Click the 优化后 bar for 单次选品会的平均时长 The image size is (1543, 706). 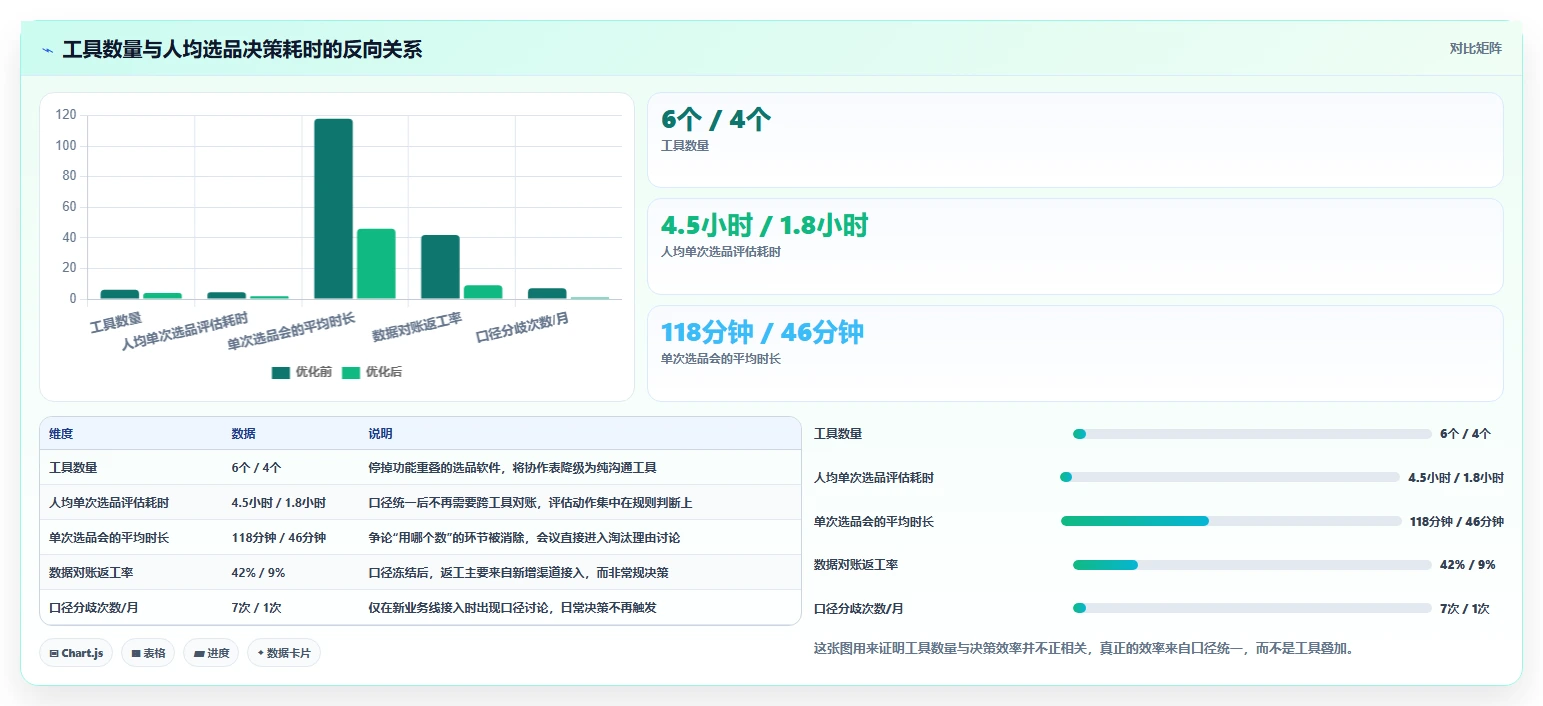(376, 264)
